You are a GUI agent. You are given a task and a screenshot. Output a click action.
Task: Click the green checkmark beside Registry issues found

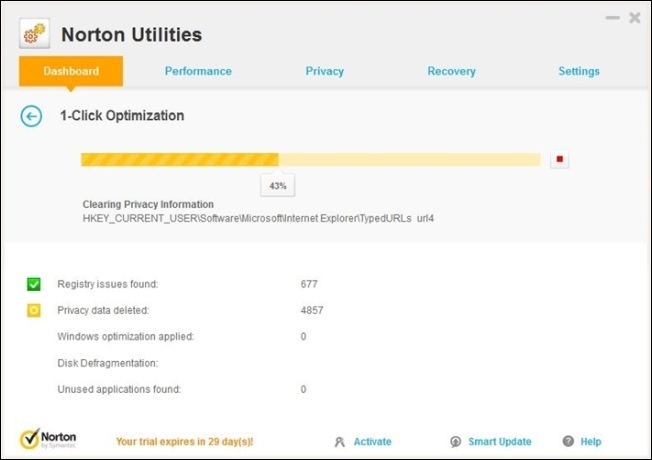point(34,284)
